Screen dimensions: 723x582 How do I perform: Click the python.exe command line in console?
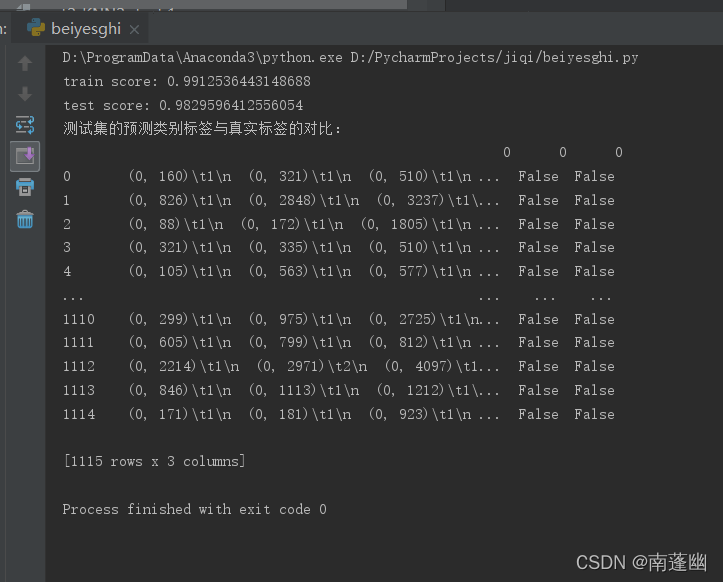coord(350,57)
